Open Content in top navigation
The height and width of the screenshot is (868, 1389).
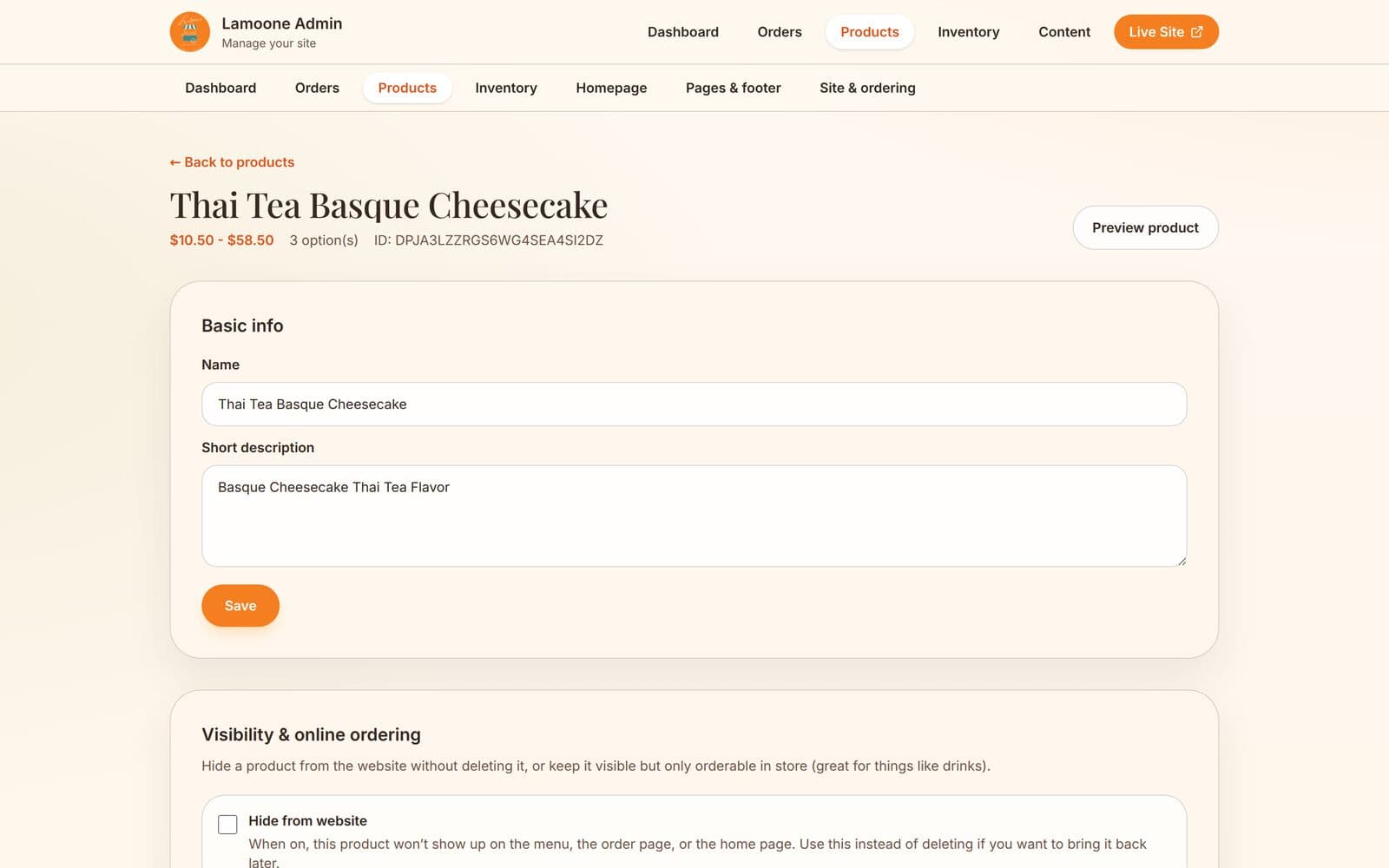[1064, 32]
